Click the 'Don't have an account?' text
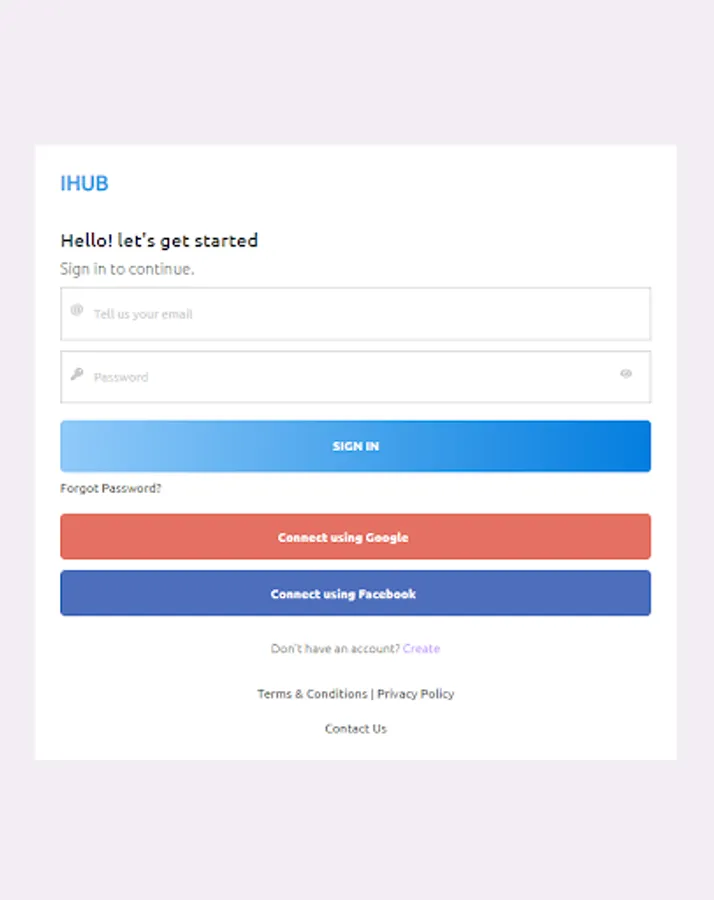The width and height of the screenshot is (714, 900). click(335, 649)
